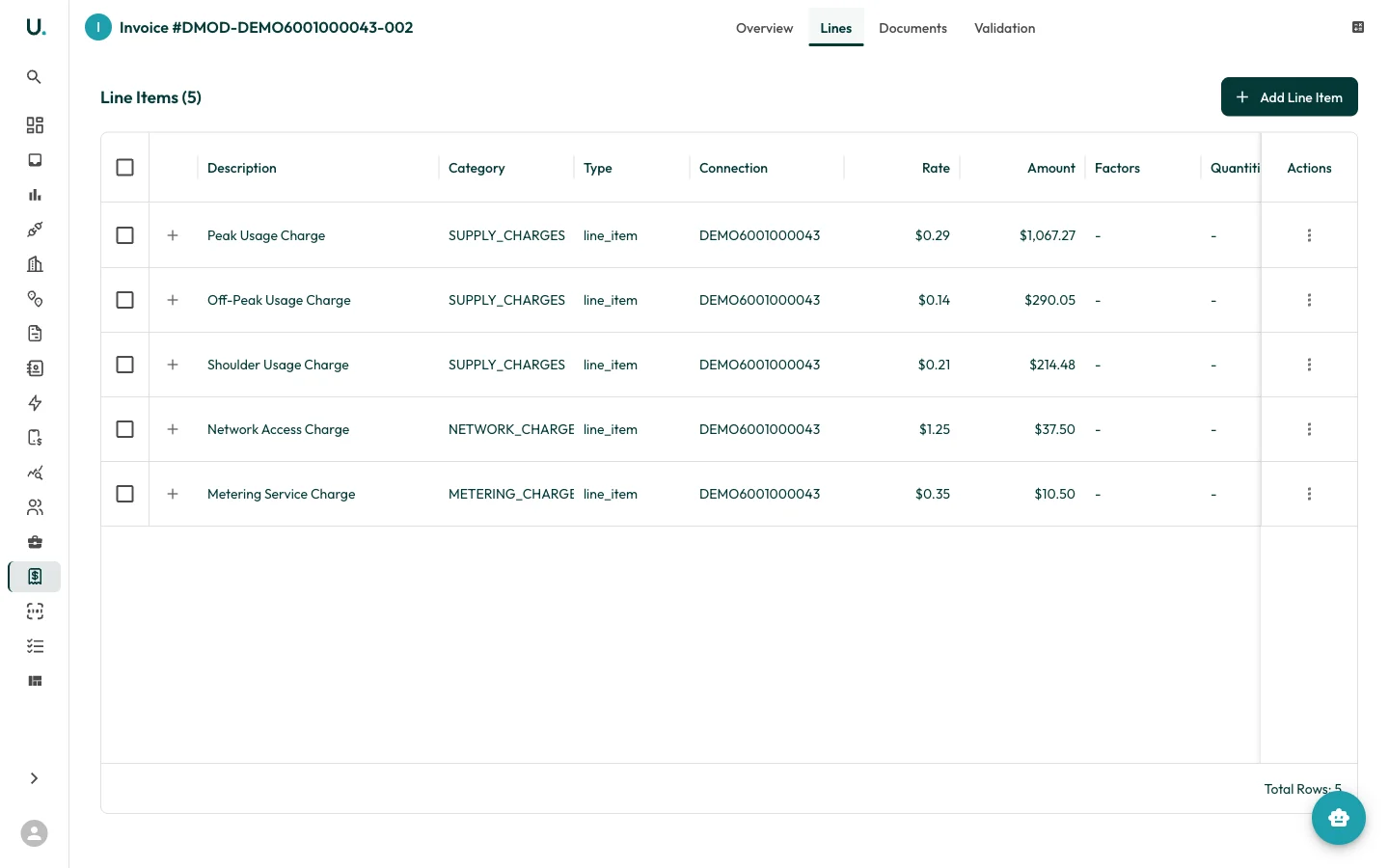
Task: Switch to the Overview tab
Action: click(764, 28)
